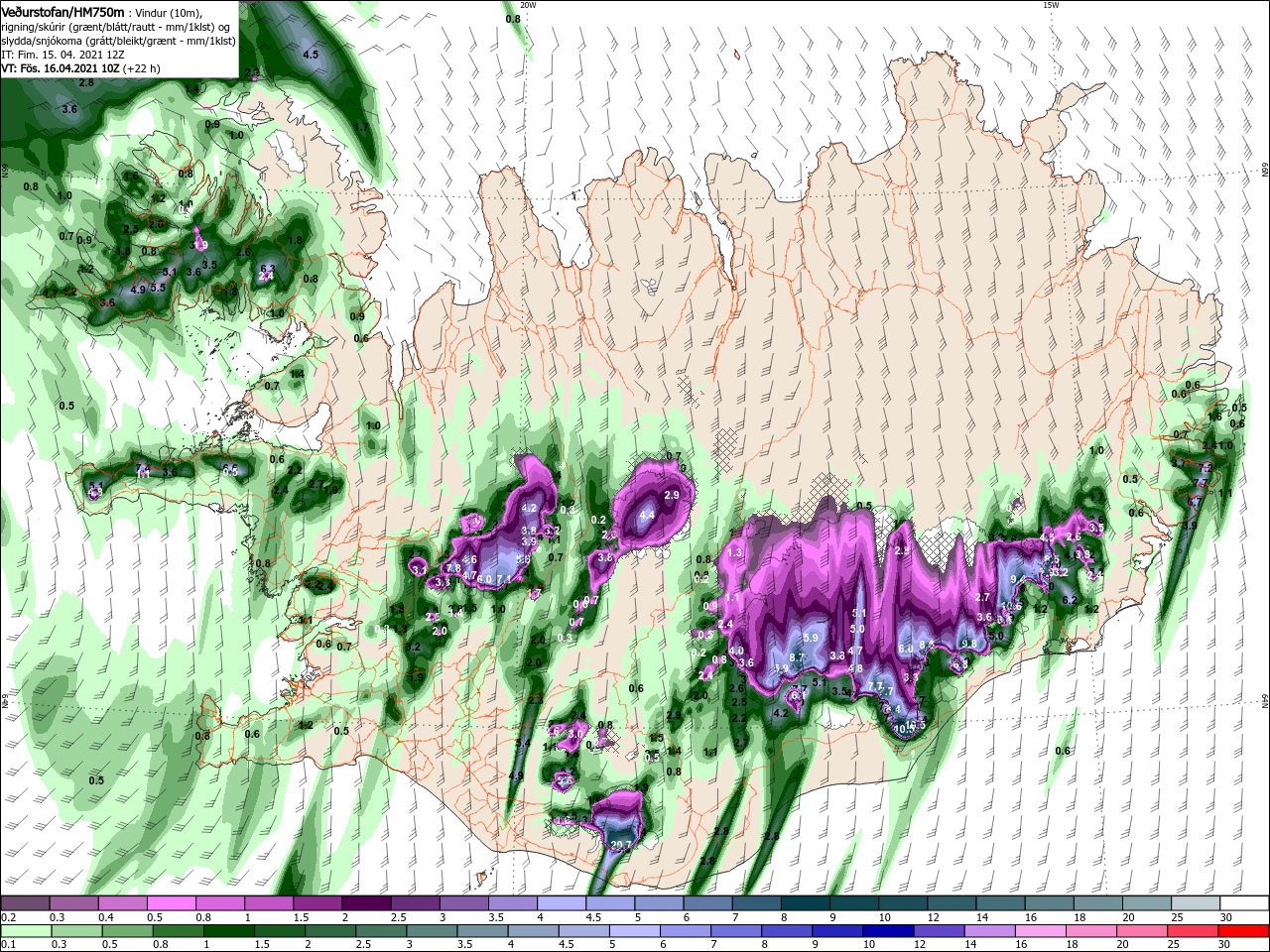Click the bright pink snow swatch for 0.5–0.8
Screen dimensions: 1270x952
pos(172,902)
